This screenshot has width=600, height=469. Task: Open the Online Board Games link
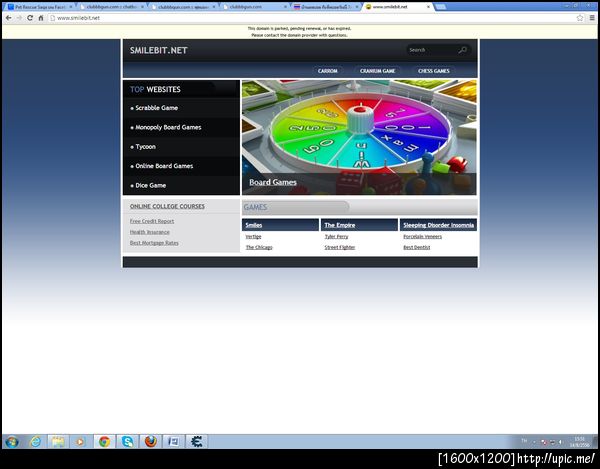coord(164,166)
